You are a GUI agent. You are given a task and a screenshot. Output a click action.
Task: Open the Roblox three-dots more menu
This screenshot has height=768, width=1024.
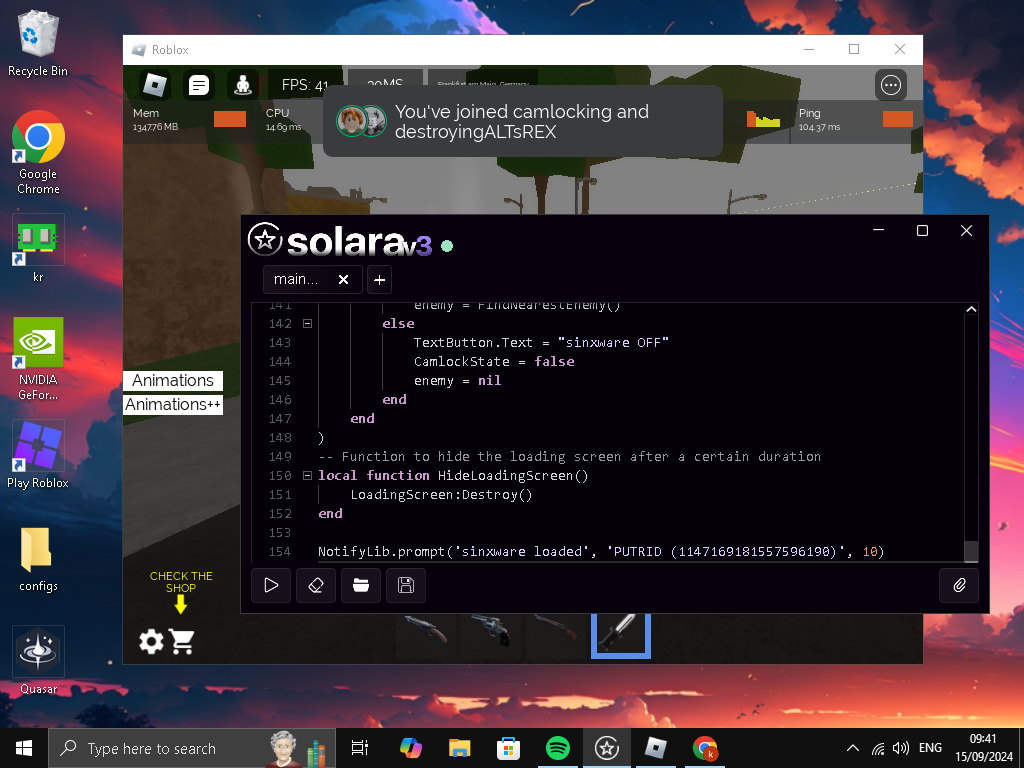891,85
